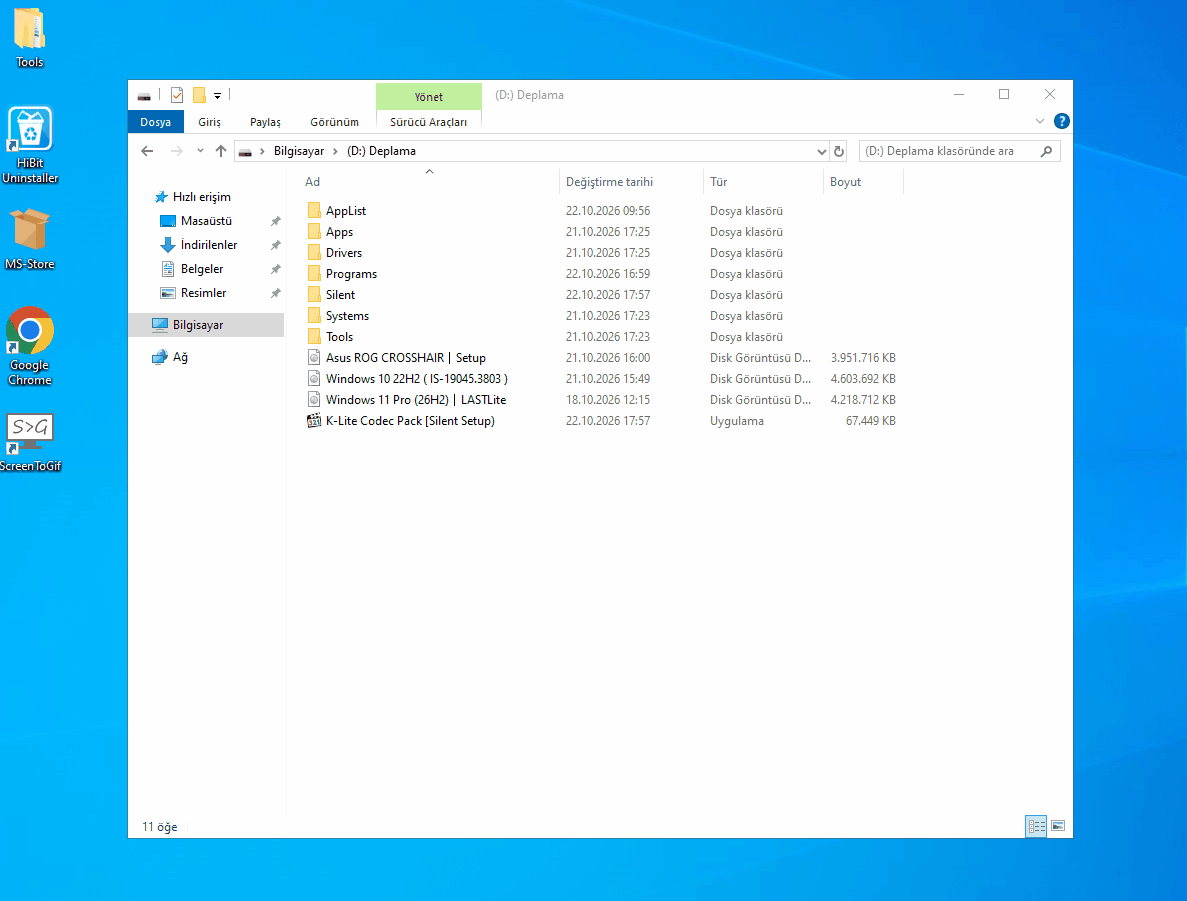Image resolution: width=1187 pixels, height=901 pixels.
Task: Open the recent locations dropdown arrow
Action: (200, 151)
